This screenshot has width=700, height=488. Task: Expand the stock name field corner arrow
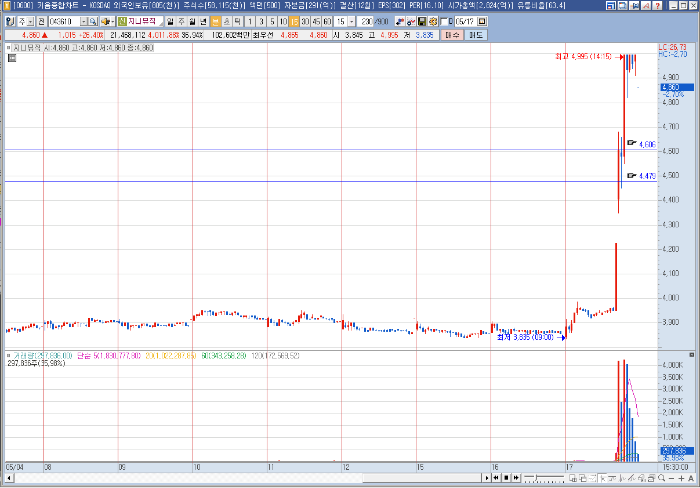[161, 24]
